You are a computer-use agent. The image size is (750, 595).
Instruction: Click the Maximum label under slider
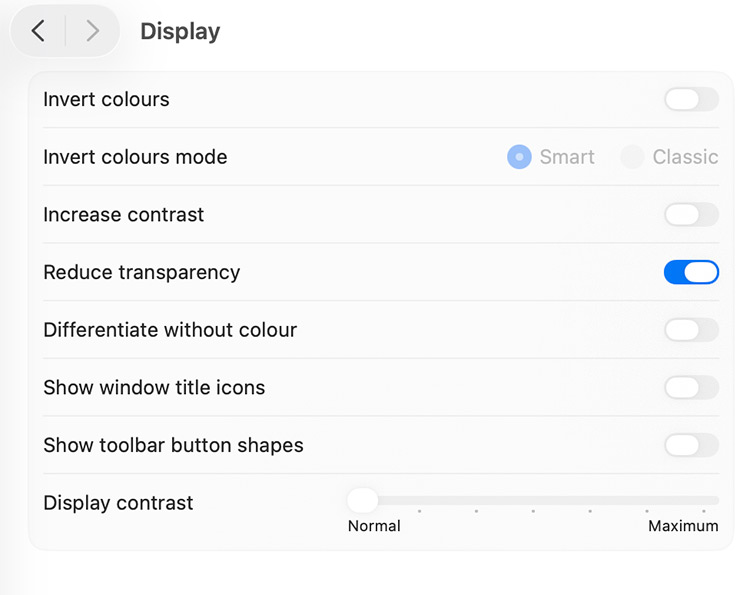(x=683, y=526)
